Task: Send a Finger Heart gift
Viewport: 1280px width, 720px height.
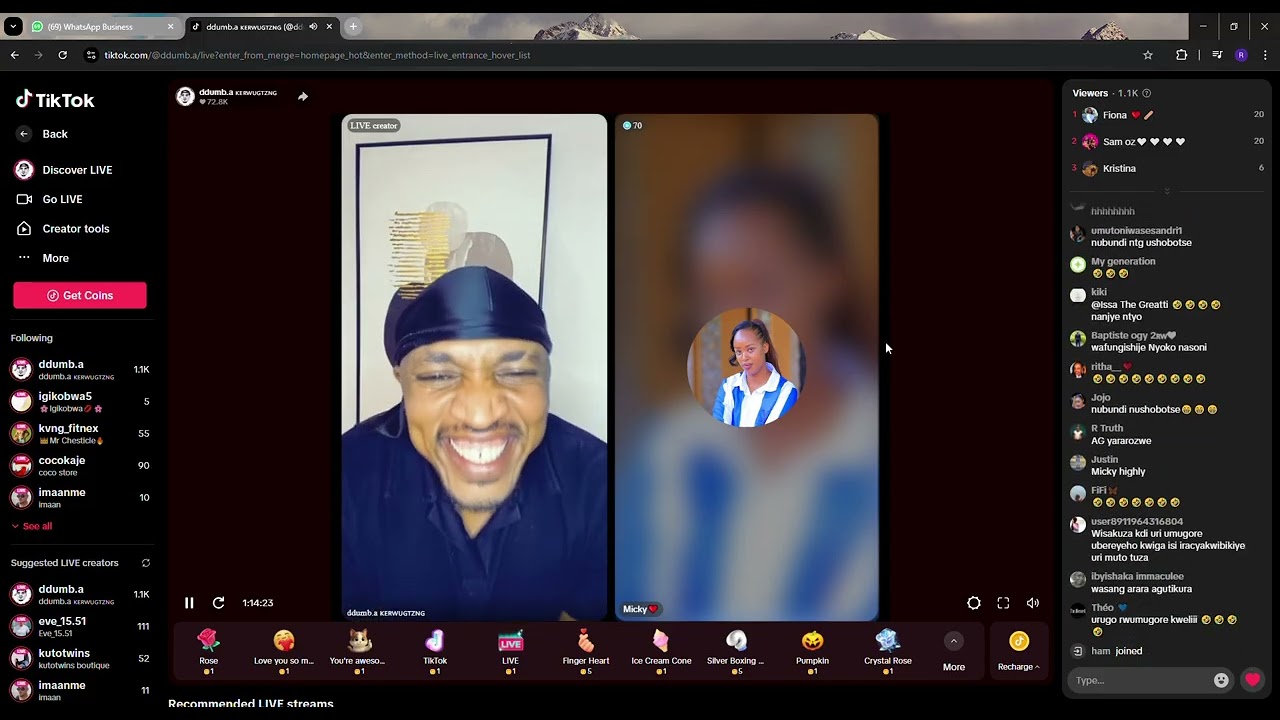Action: [x=586, y=651]
